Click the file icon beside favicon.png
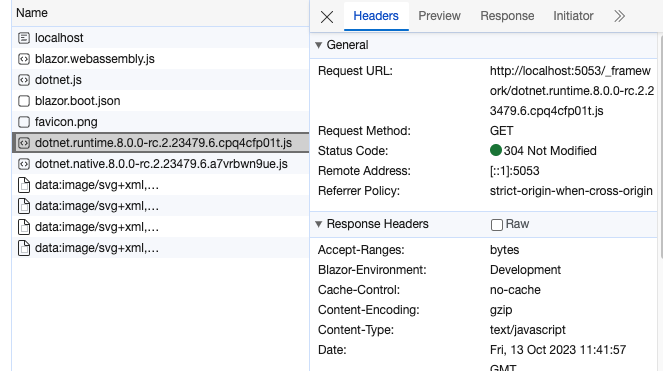663x371 pixels. (x=24, y=122)
